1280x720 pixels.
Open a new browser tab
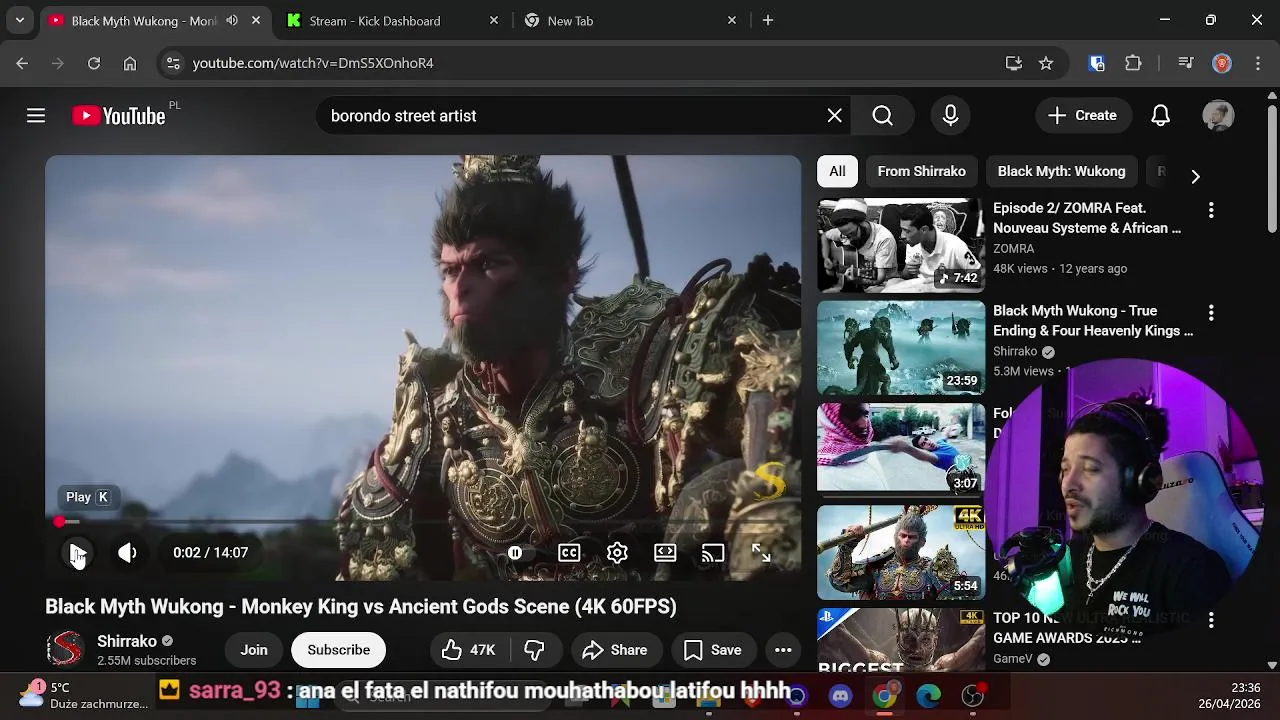[x=768, y=20]
